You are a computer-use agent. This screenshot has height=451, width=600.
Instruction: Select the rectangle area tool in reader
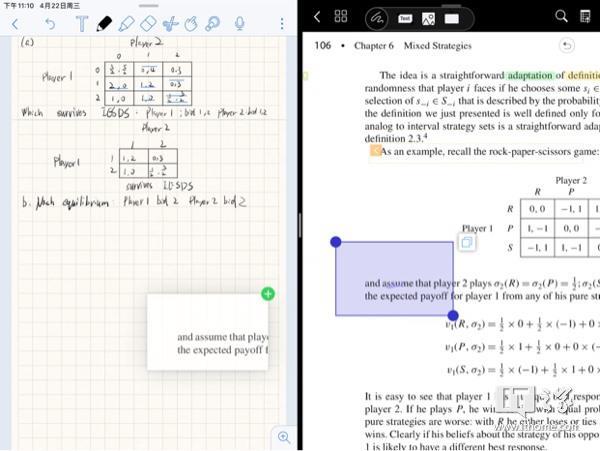452,18
